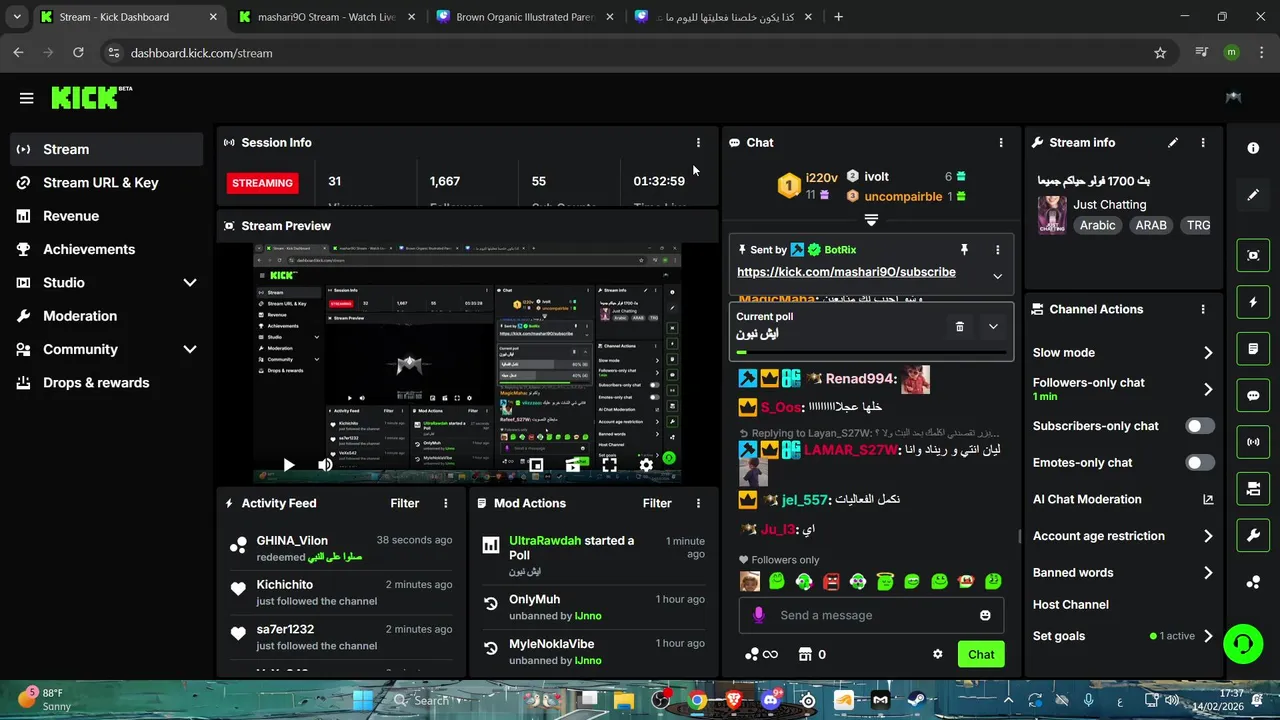Expand the Community sidebar section

pyautogui.click(x=190, y=350)
